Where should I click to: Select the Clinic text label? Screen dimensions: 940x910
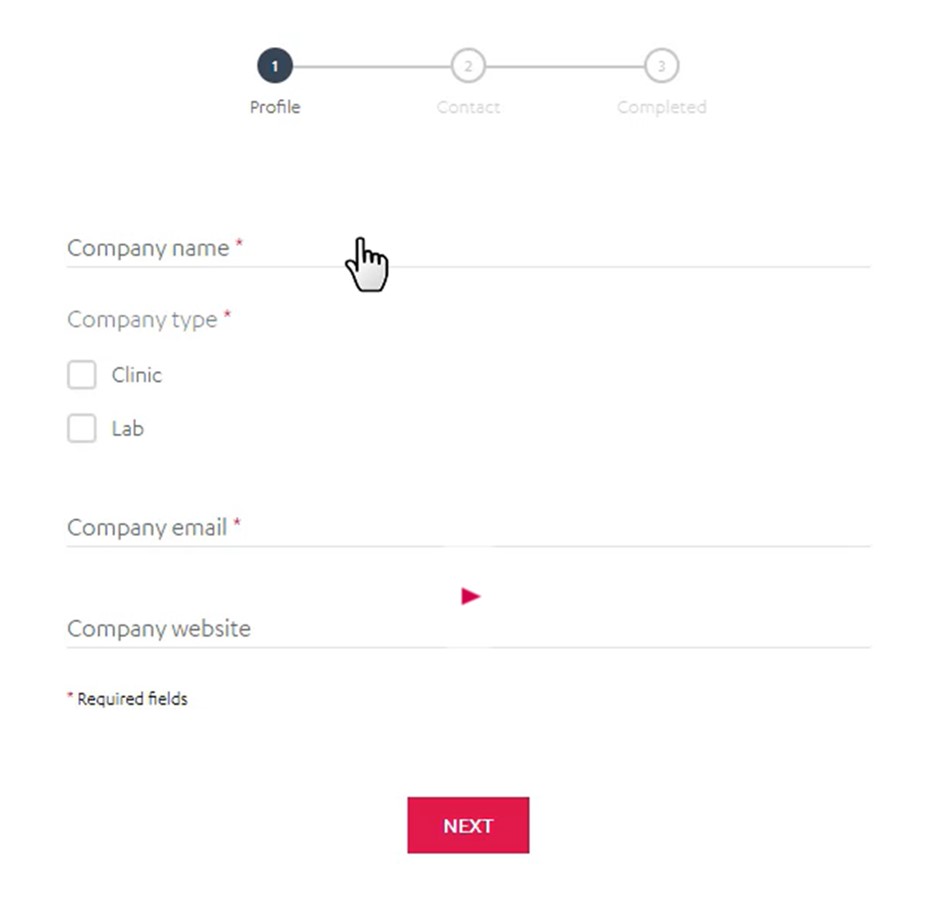point(137,375)
